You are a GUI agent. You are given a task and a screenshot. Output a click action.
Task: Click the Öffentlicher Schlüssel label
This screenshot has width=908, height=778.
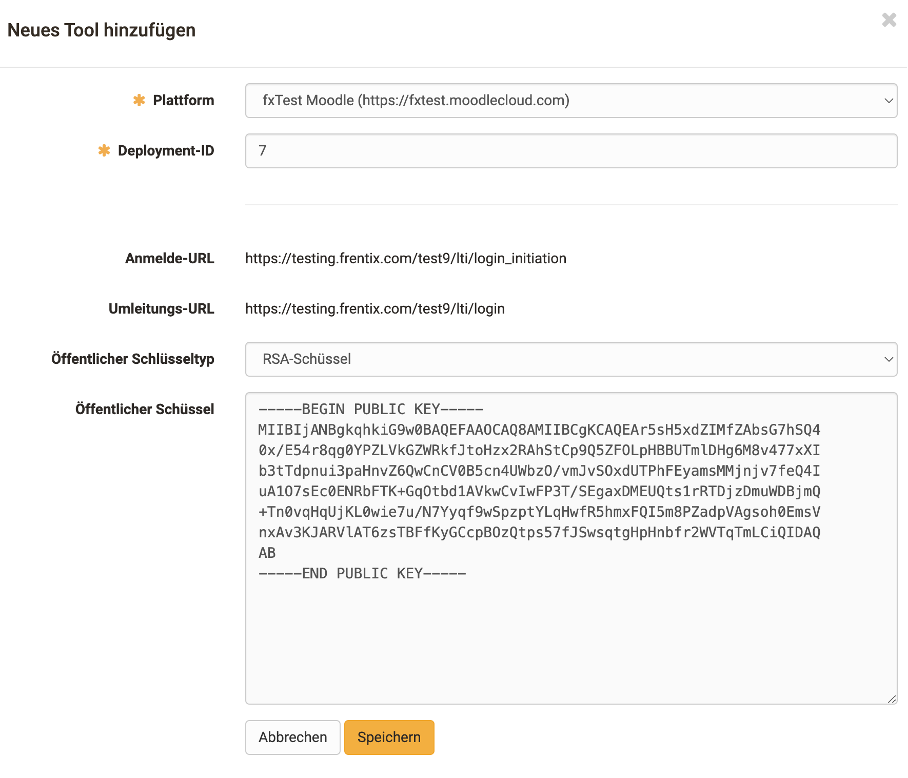[145, 409]
